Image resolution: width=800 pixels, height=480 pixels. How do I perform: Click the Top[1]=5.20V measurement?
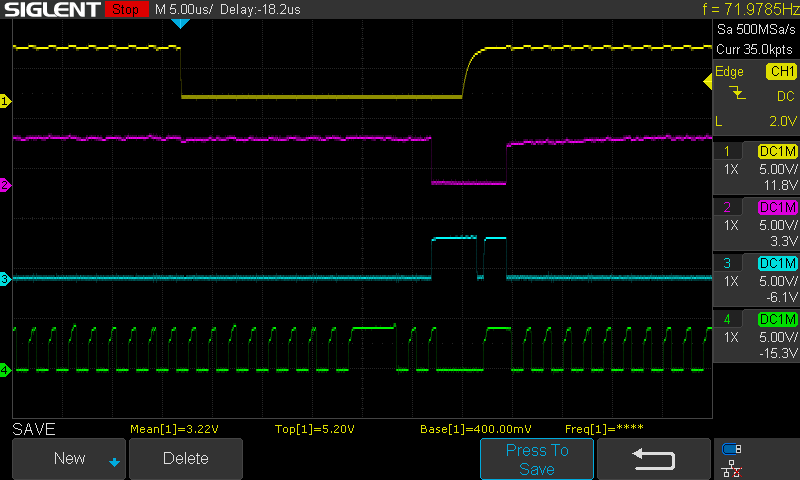[x=314, y=429]
